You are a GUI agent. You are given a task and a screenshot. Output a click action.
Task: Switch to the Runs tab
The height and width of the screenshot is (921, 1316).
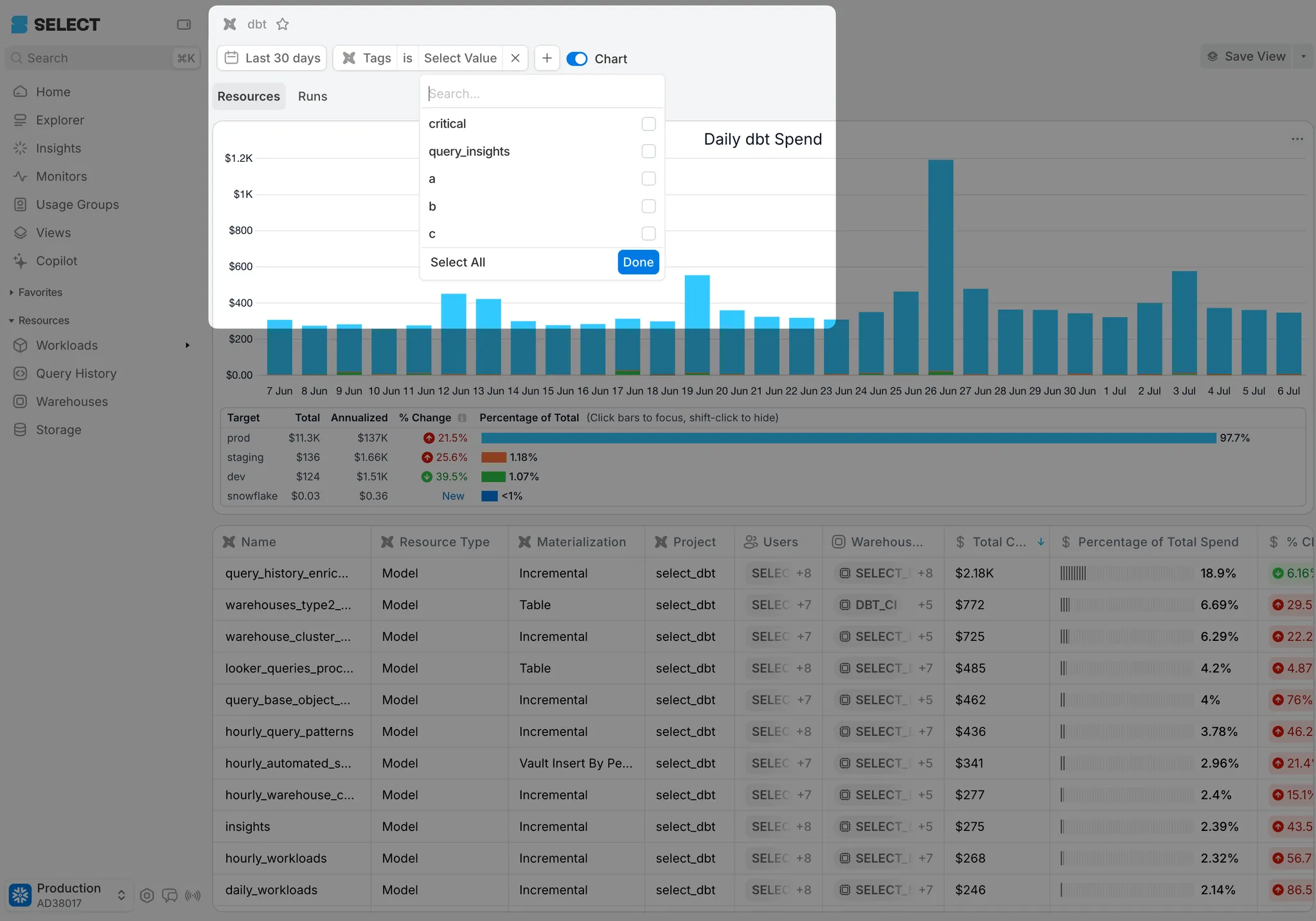tap(312, 96)
